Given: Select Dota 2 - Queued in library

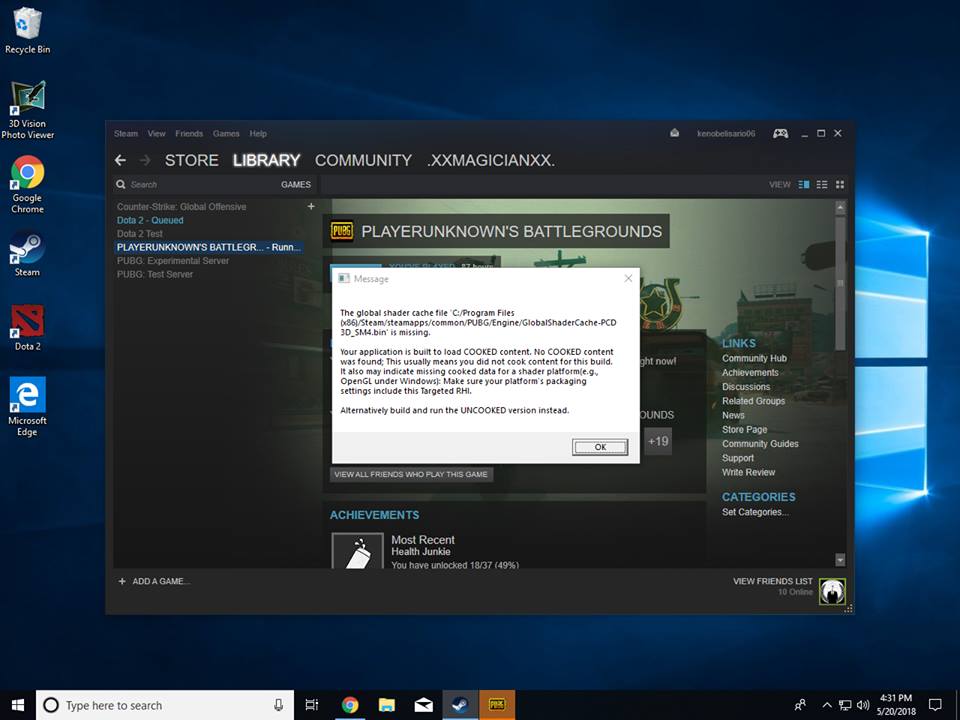Looking at the screenshot, I should pyautogui.click(x=150, y=220).
